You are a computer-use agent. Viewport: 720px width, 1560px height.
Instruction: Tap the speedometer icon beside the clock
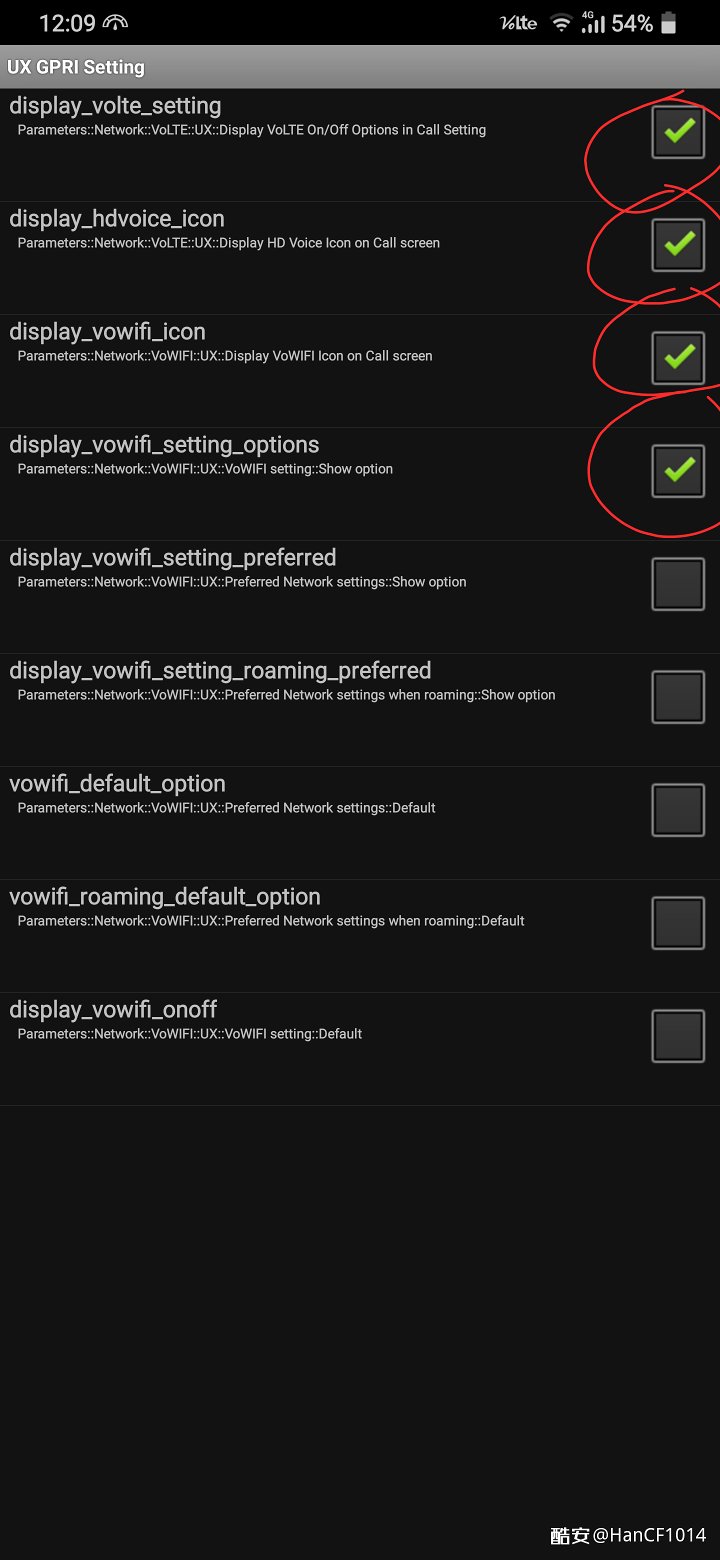point(116,23)
